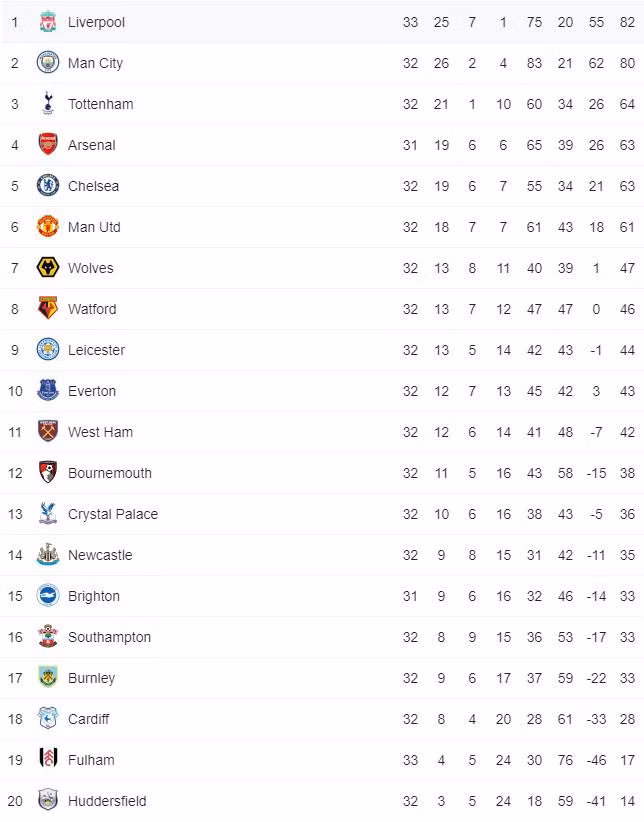
Task: Open the Man Utd team link
Action: [x=94, y=227]
